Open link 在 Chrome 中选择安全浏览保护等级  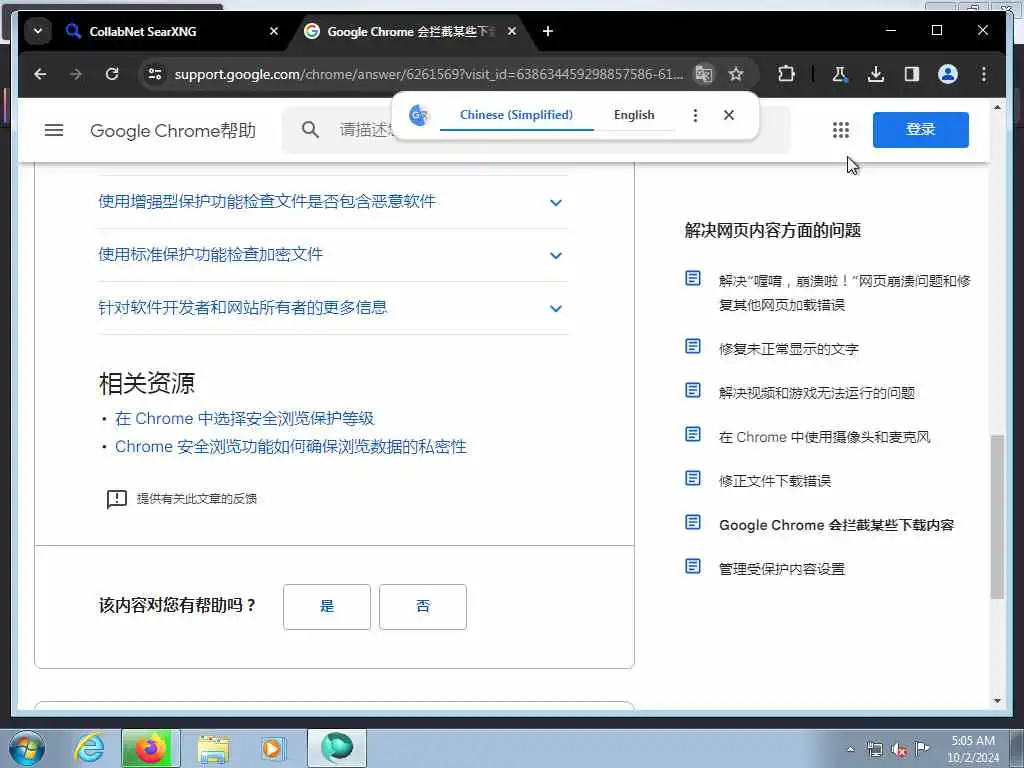click(244, 419)
